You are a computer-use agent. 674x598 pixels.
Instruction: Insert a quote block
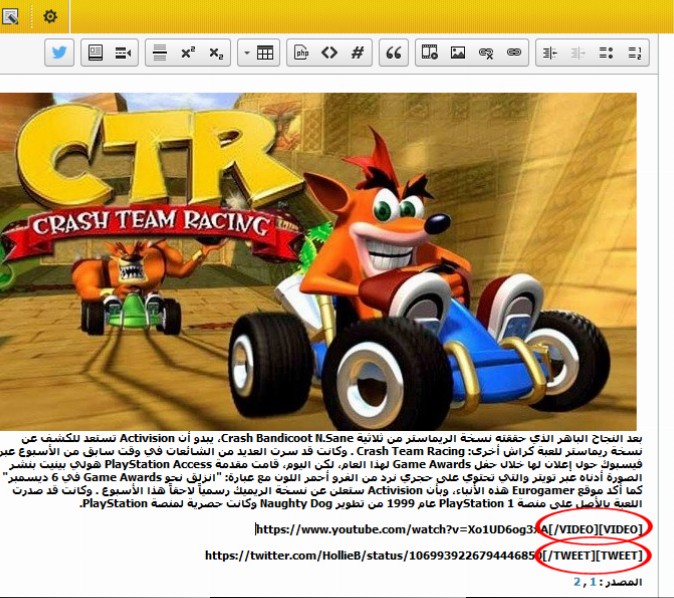click(394, 53)
